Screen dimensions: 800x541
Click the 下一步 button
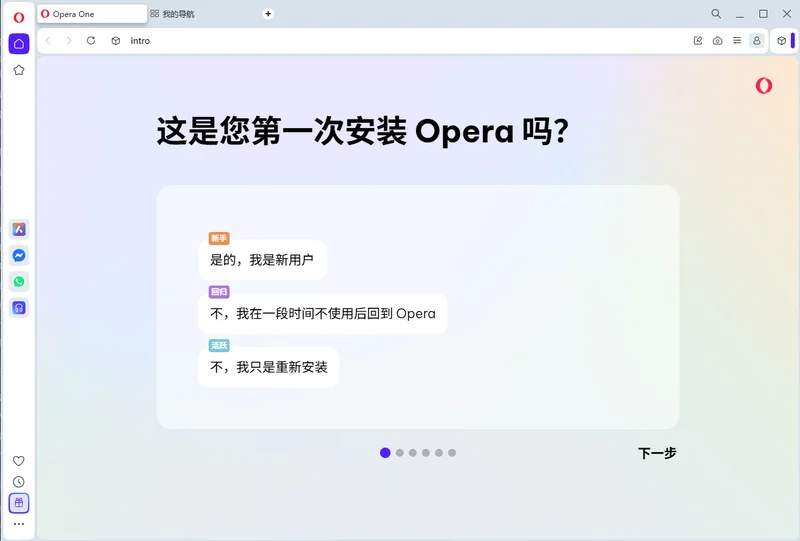[657, 453]
